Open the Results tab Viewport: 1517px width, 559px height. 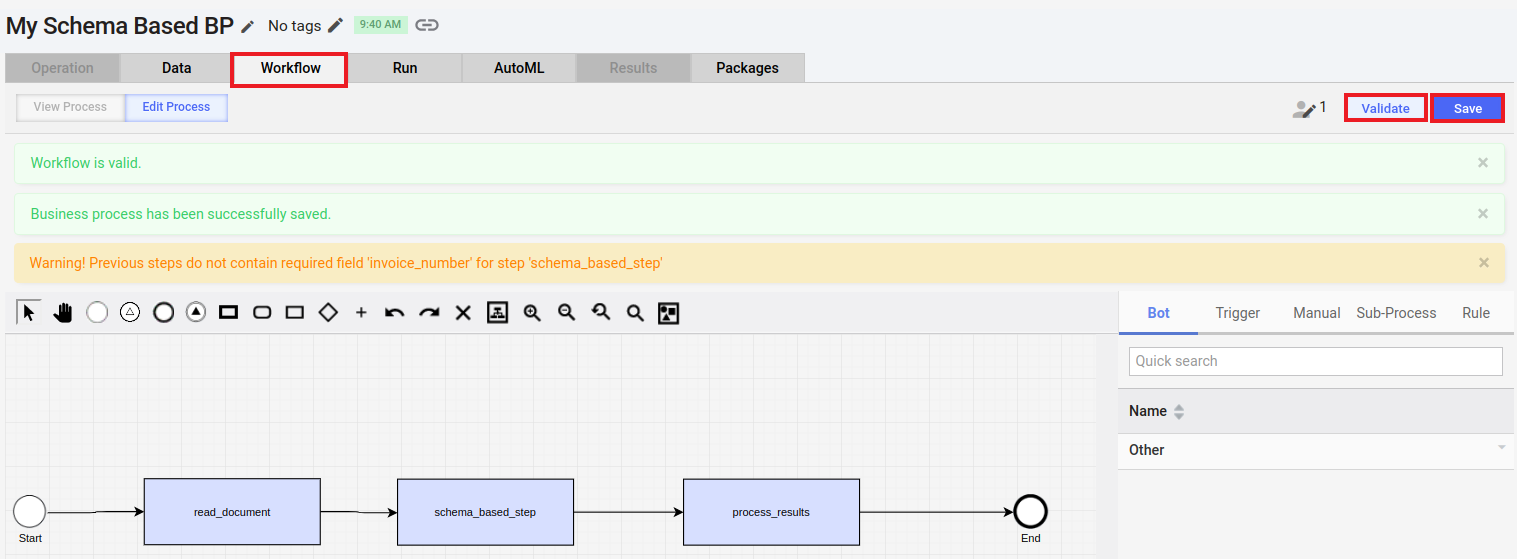[633, 68]
